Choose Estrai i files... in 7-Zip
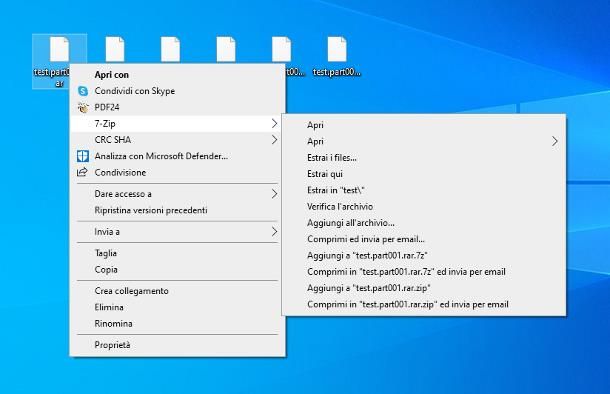Viewport: 610px width, 394px height. [x=424, y=158]
